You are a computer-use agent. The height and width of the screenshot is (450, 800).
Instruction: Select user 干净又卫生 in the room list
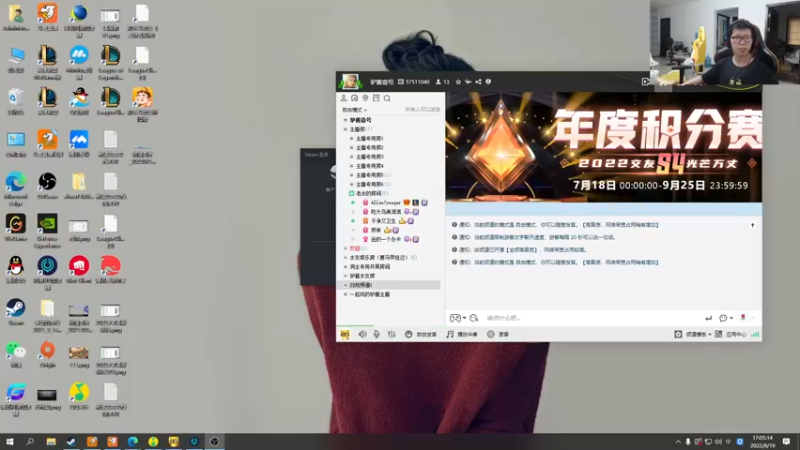click(x=383, y=221)
